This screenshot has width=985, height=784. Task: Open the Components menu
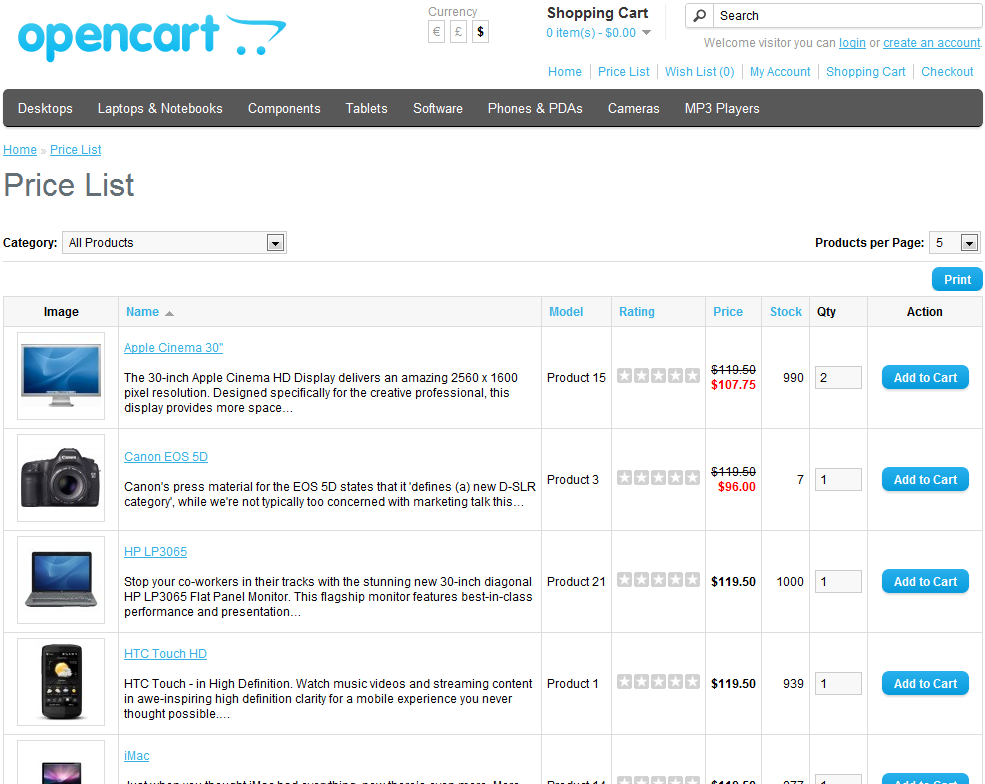click(x=284, y=109)
